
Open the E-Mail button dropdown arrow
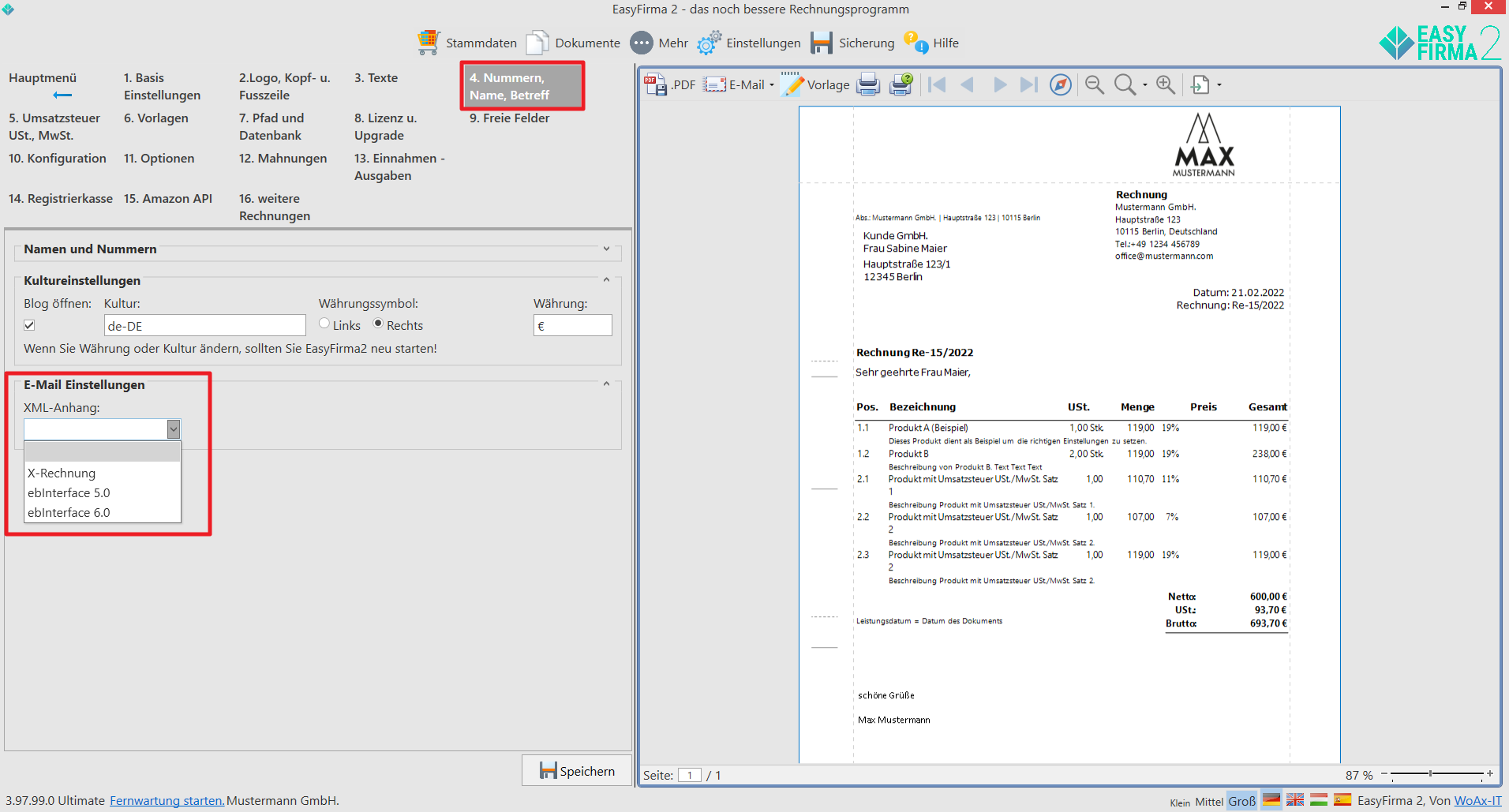772,85
